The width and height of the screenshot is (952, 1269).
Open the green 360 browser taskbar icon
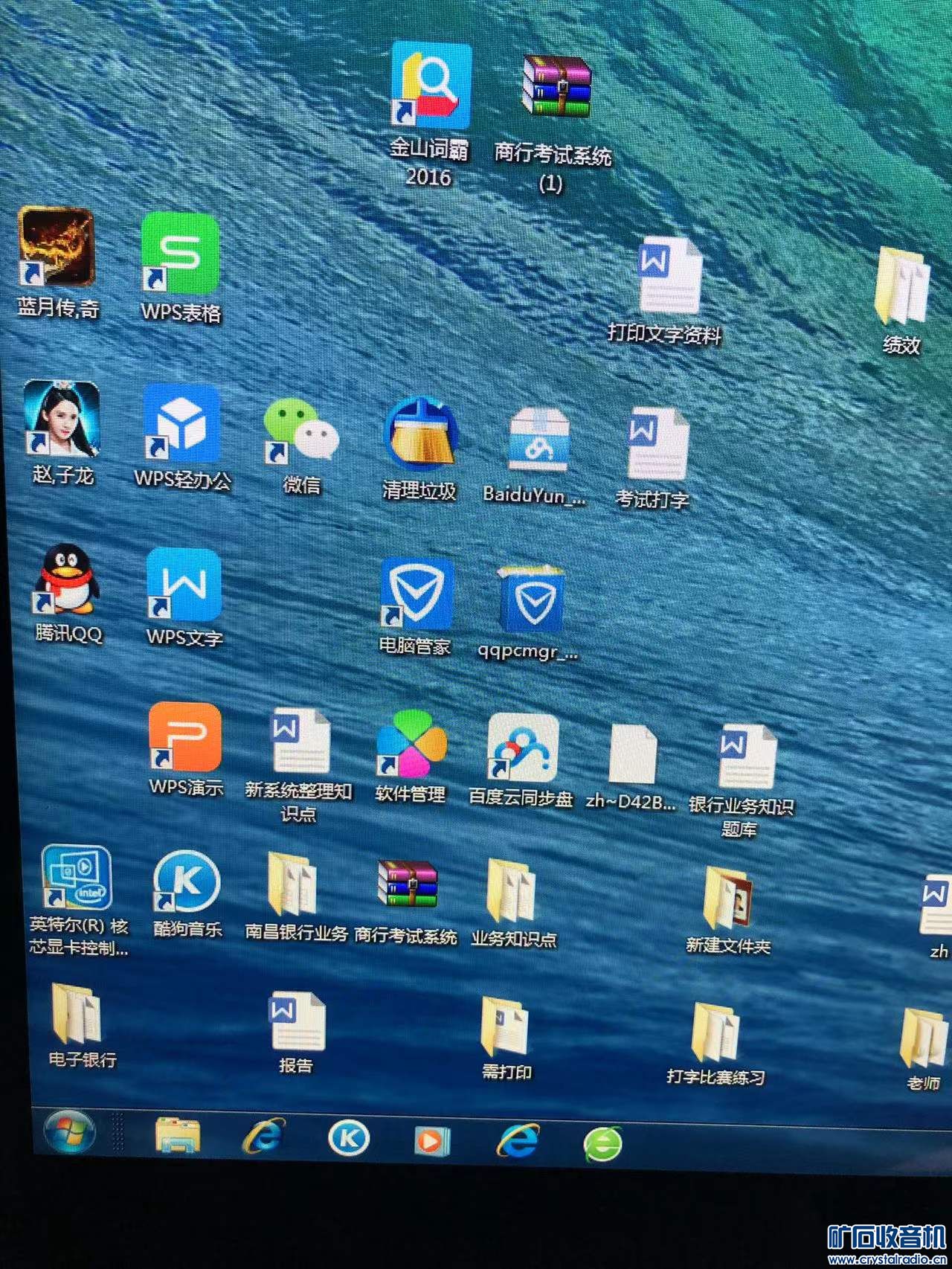602,1143
